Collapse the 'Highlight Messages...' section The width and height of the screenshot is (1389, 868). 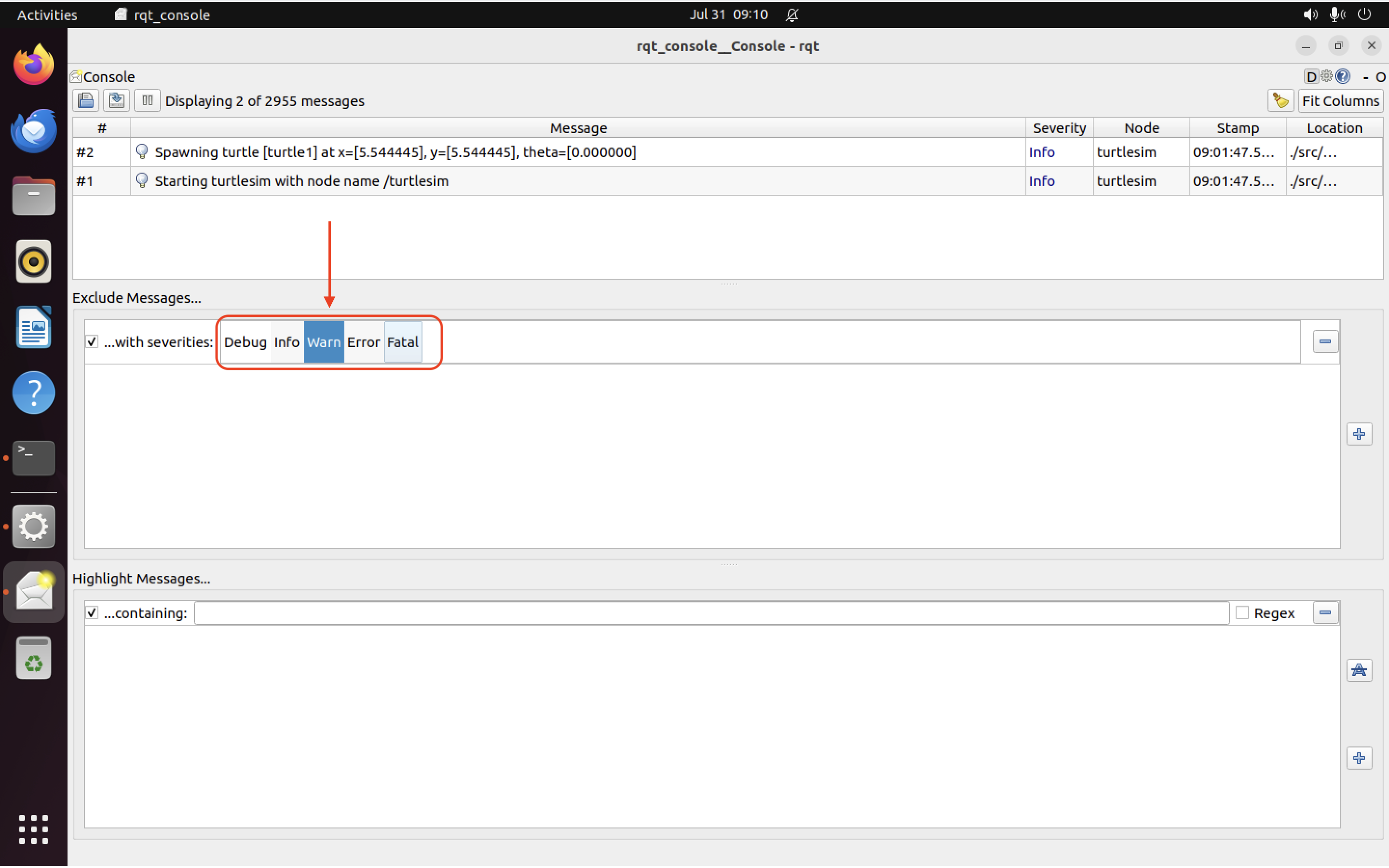click(142, 578)
